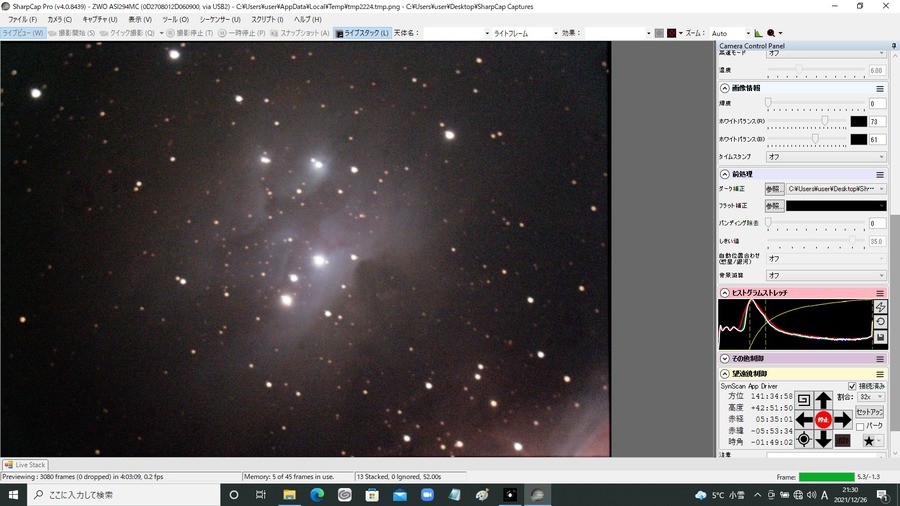
Task: Click the spiral search icon in telescope control
Action: (804, 400)
